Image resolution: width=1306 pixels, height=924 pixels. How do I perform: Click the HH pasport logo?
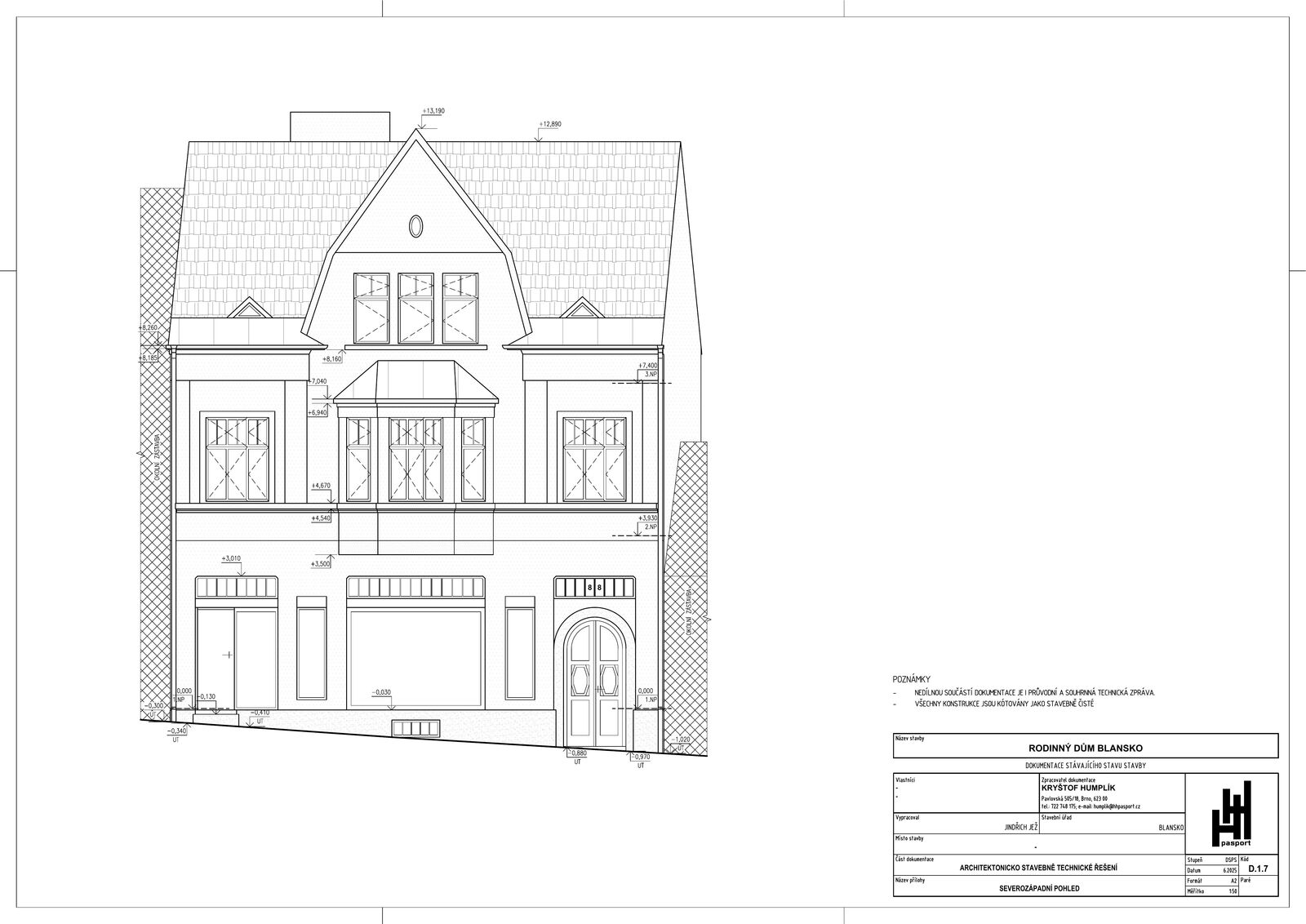point(1230,814)
